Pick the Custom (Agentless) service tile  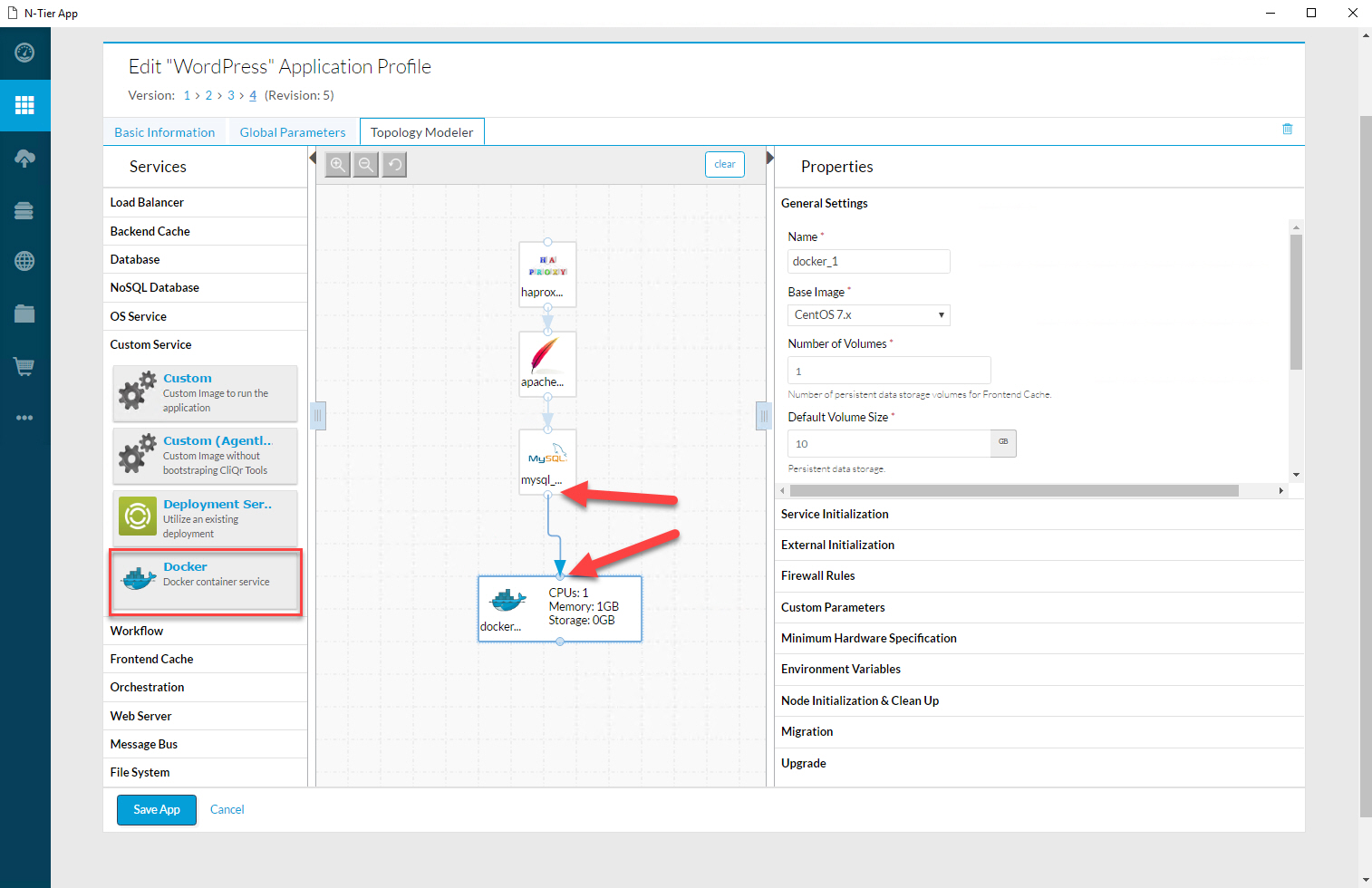click(206, 456)
